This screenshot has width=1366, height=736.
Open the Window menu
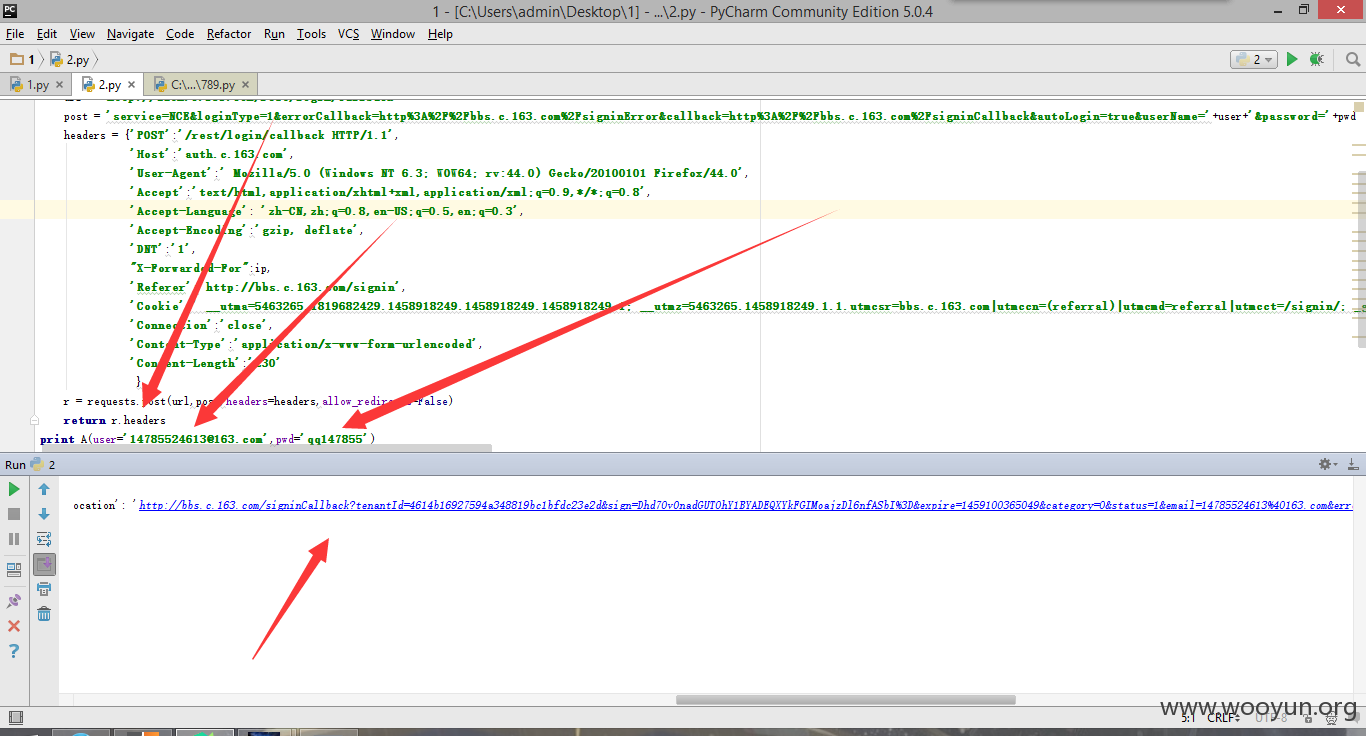coord(393,34)
